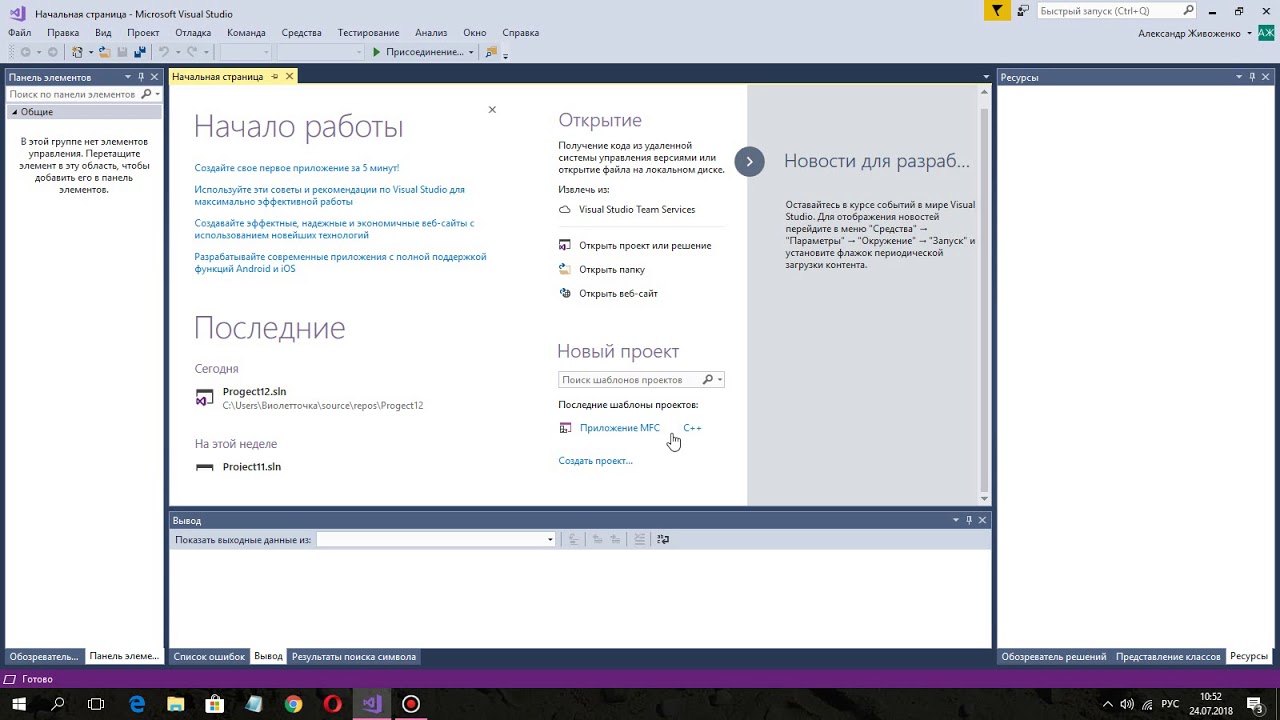1280x720 pixels.
Task: Click the toggle word wrap icon in Output
Action: 663,539
